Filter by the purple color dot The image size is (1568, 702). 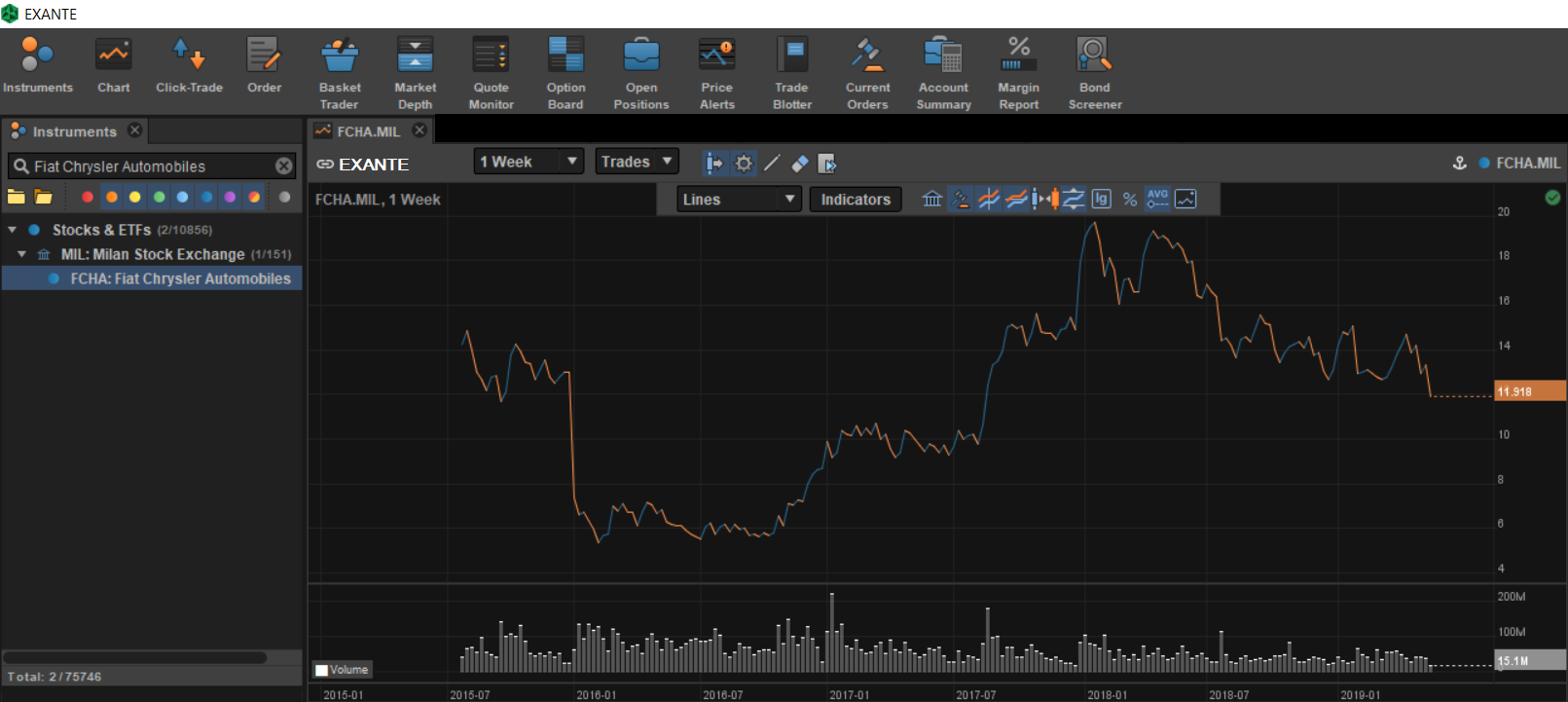pyautogui.click(x=230, y=197)
